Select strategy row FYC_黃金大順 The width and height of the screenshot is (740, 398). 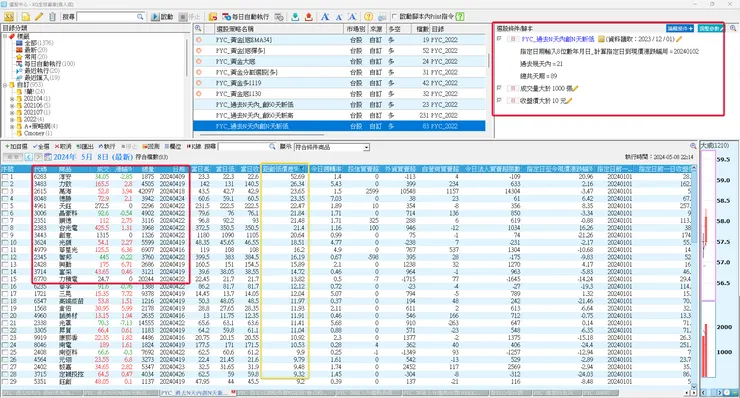click(x=339, y=61)
